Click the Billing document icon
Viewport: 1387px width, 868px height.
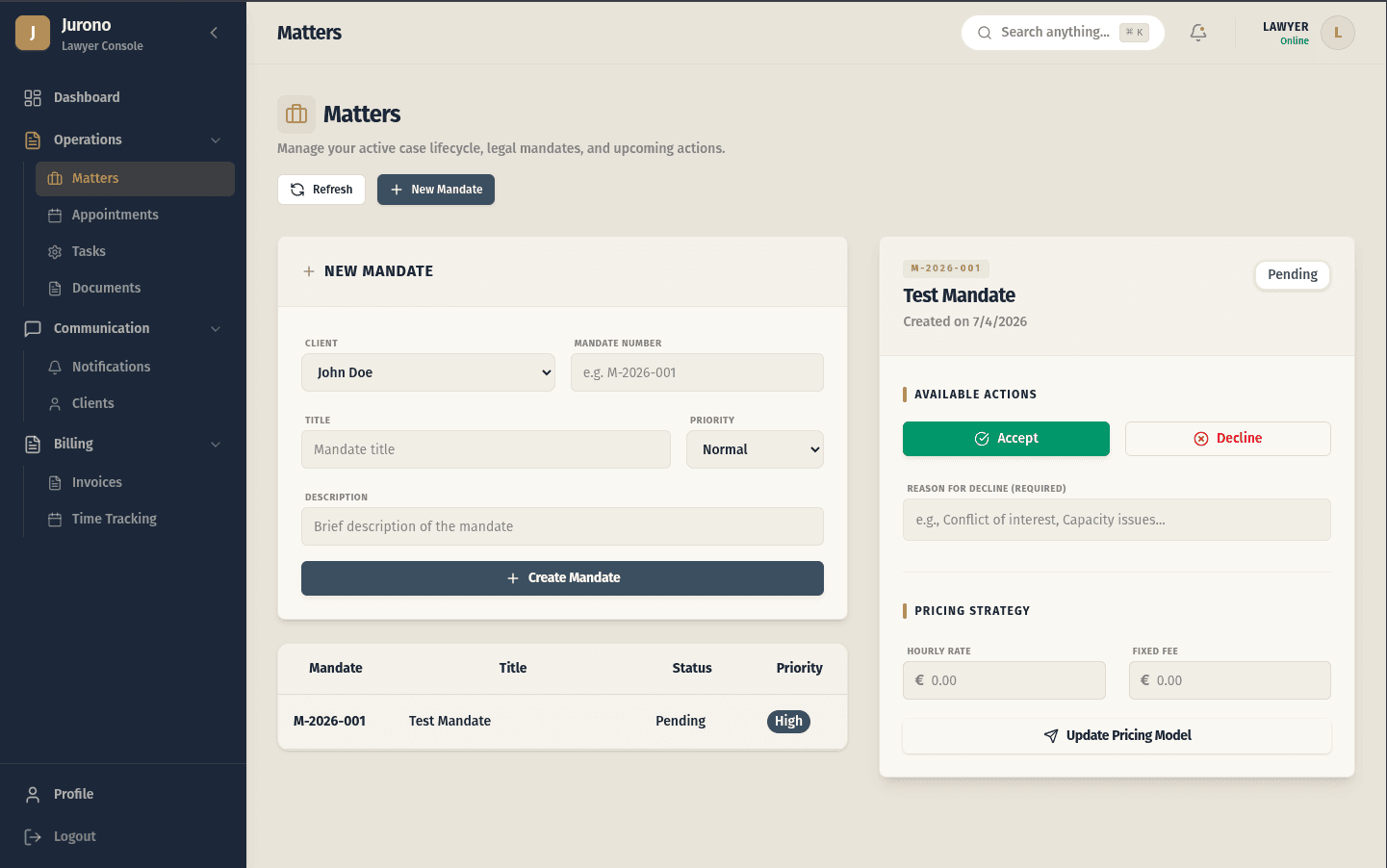point(33,444)
